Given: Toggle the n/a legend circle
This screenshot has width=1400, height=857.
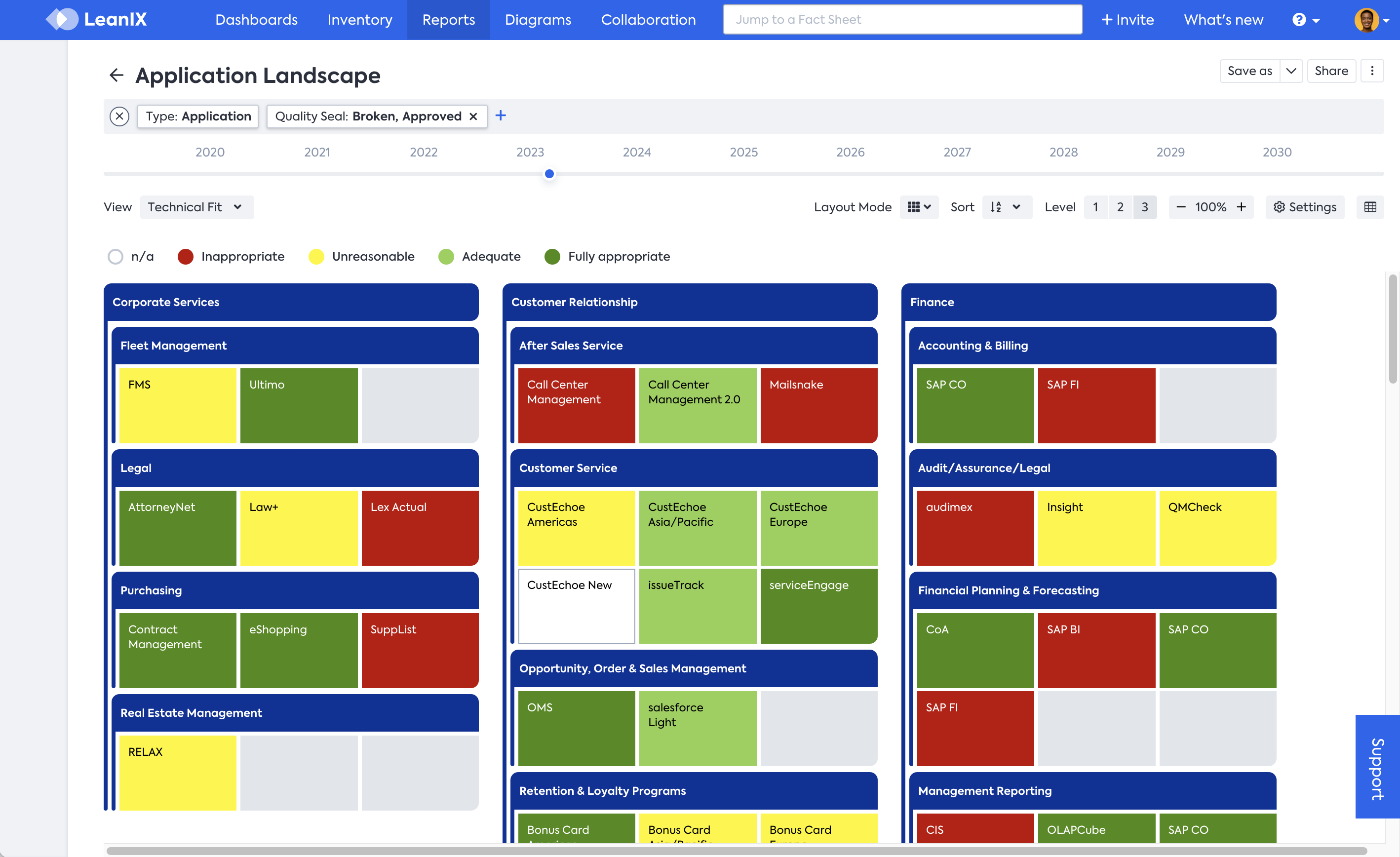Looking at the screenshot, I should coord(116,257).
